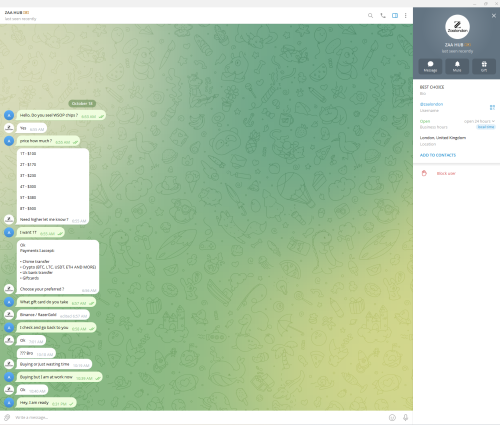Screen dimensions: 500x425
Task: Send a Gift from profile panel
Action: 484,66
